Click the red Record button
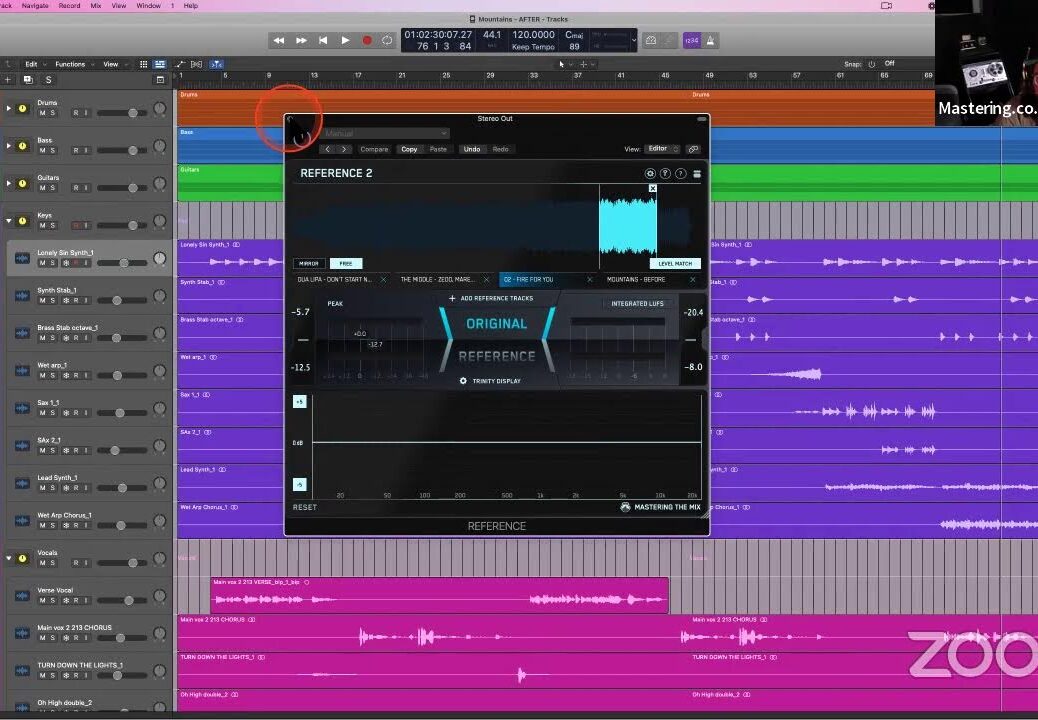This screenshot has height=720, width=1038. coord(367,40)
